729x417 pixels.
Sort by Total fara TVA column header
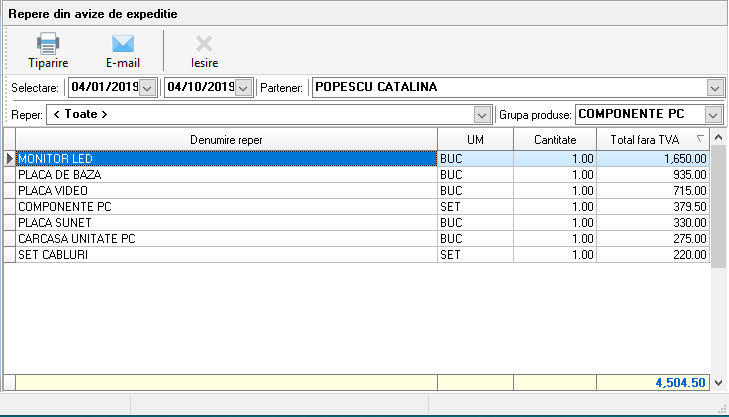pos(653,139)
